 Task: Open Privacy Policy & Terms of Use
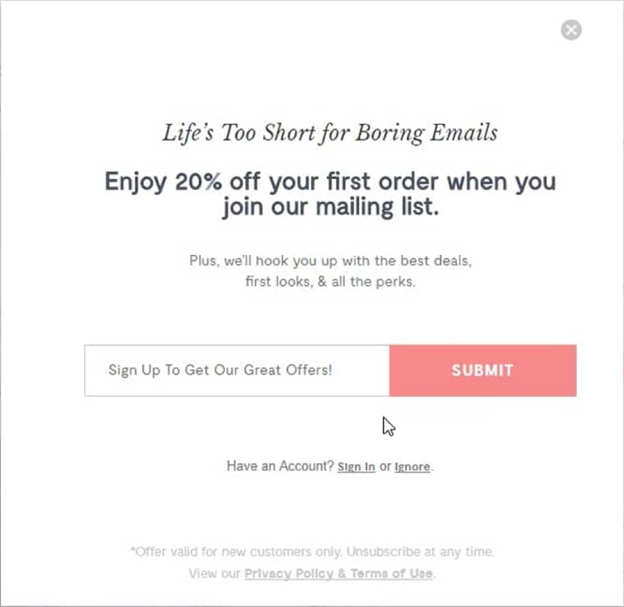pyautogui.click(x=338, y=573)
